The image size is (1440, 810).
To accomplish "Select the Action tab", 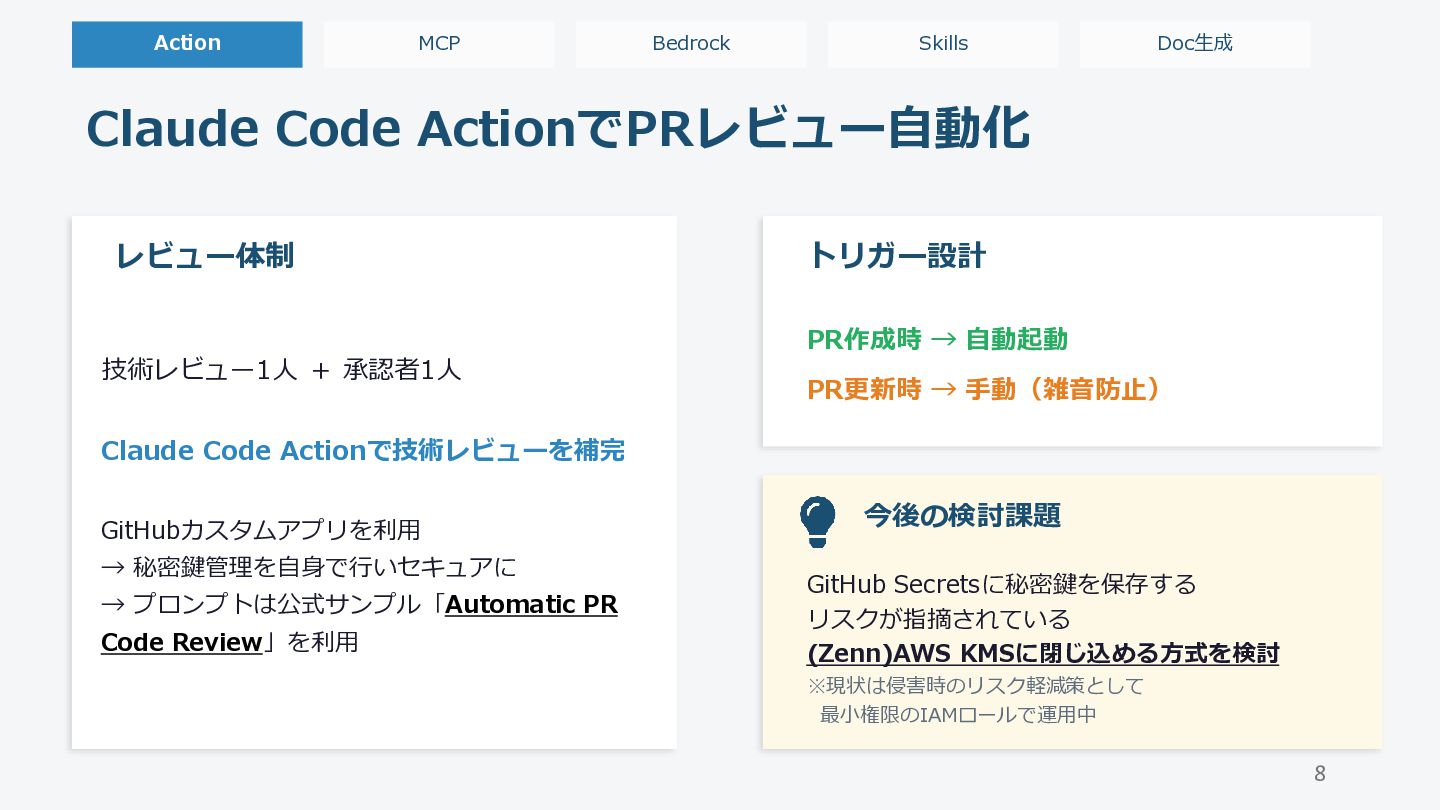I will (x=187, y=44).
